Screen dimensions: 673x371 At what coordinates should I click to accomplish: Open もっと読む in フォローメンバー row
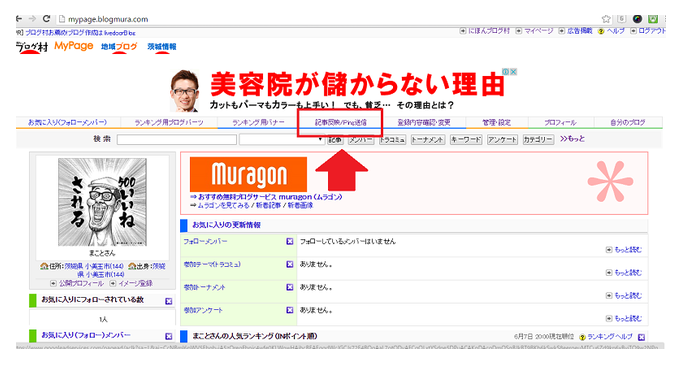pos(628,249)
